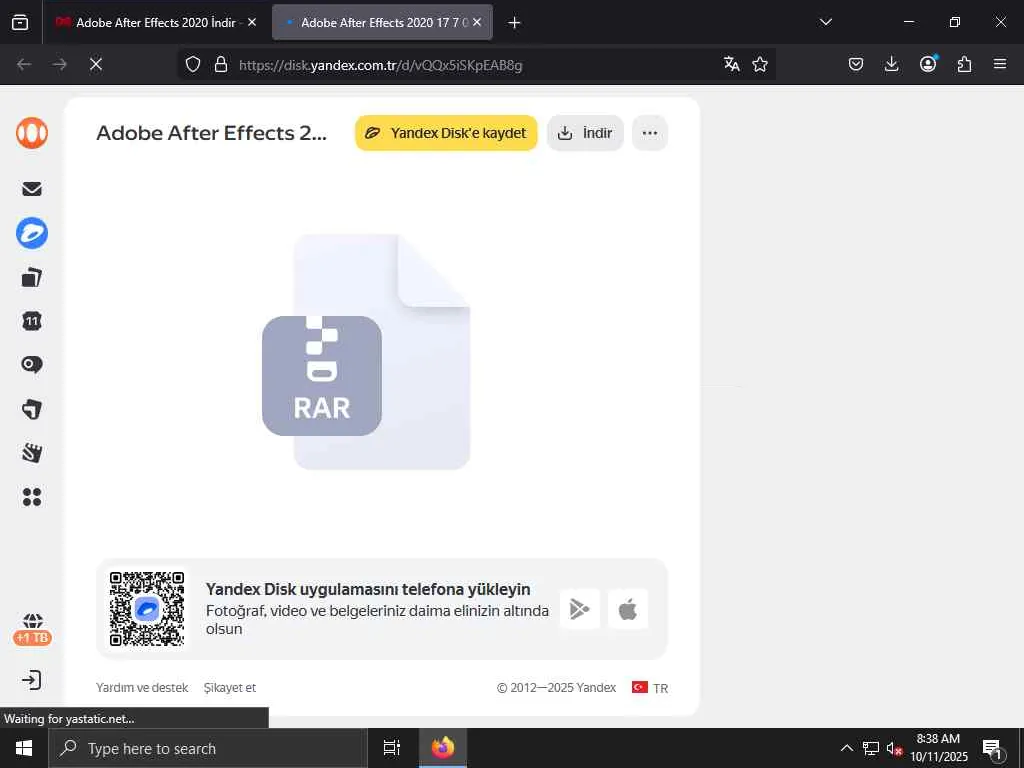The height and width of the screenshot is (768, 1024).
Task: Select the Yandex Disk icon in sidebar
Action: (x=32, y=233)
